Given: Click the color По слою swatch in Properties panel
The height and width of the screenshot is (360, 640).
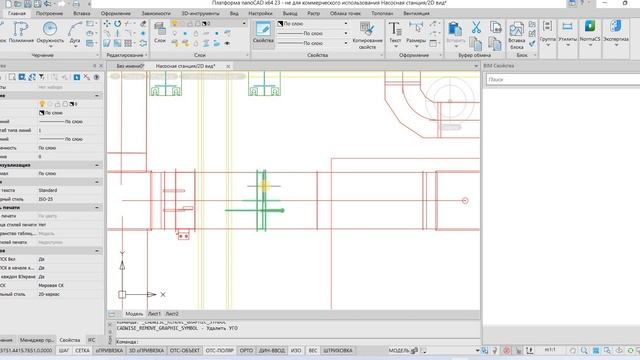Looking at the screenshot, I should point(41,113).
